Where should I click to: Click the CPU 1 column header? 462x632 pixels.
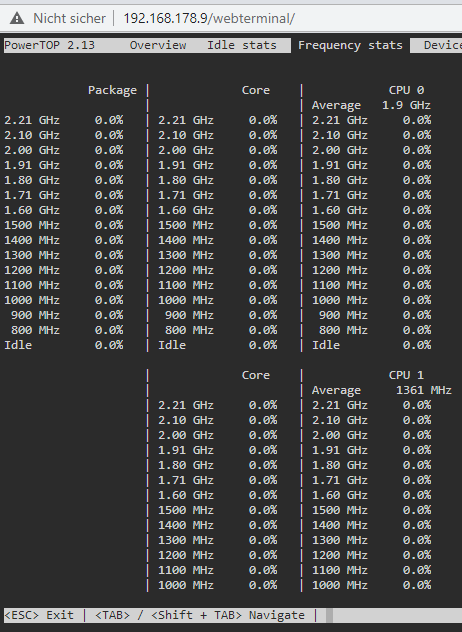(x=406, y=375)
